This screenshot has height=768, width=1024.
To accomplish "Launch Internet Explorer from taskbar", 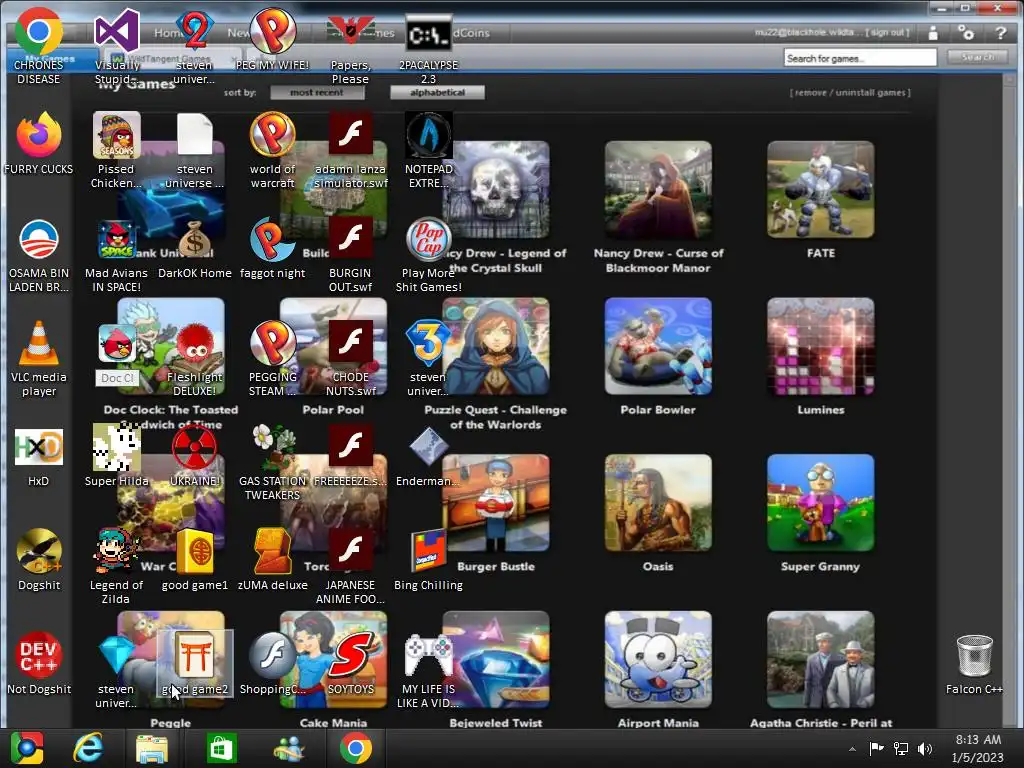I will point(88,748).
